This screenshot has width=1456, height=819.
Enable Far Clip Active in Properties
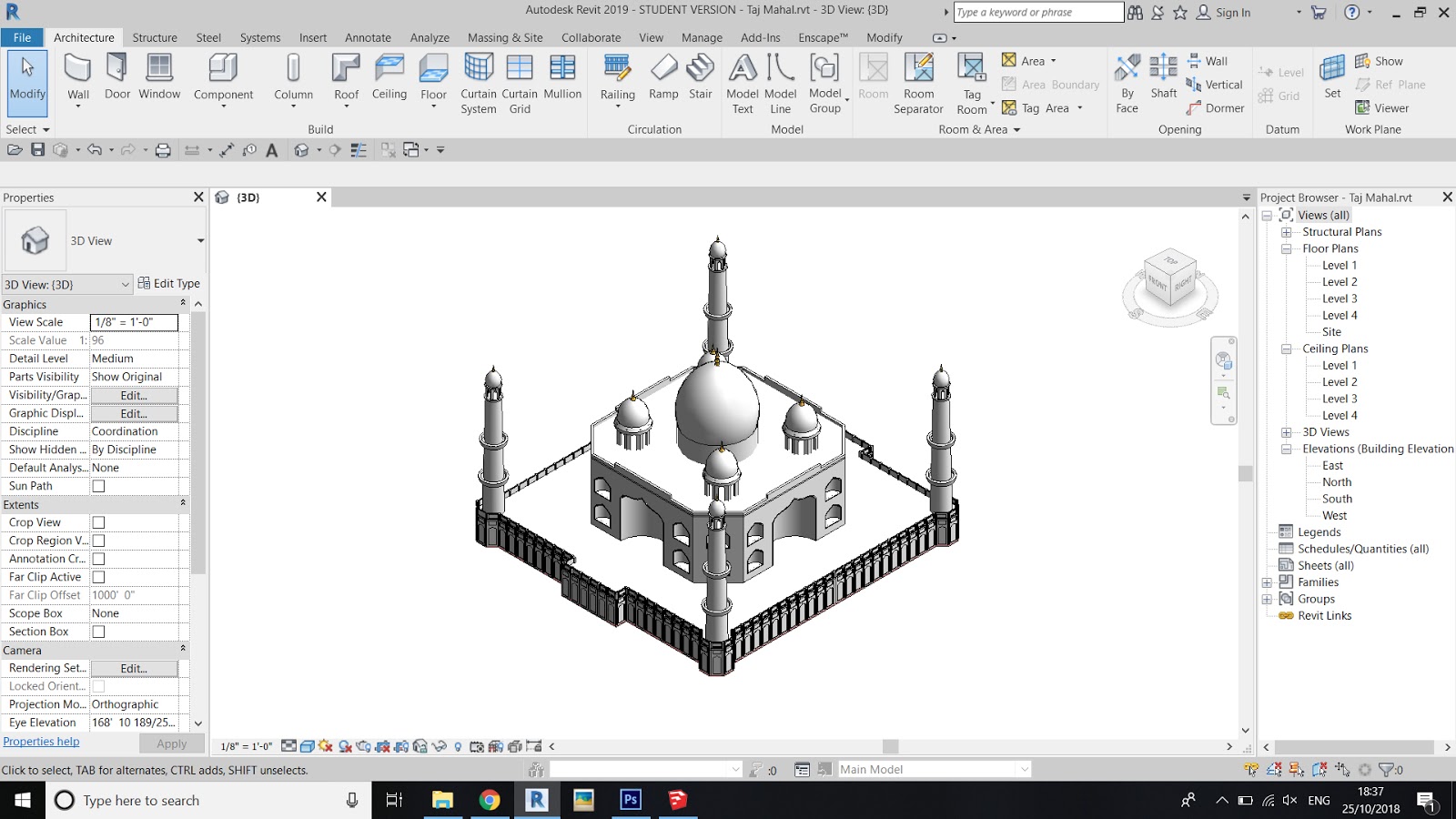click(97, 576)
